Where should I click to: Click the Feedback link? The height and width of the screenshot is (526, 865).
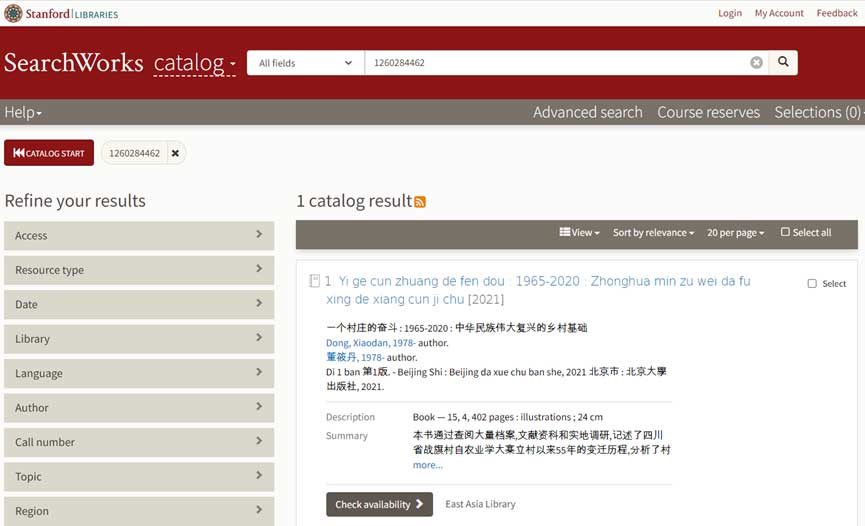point(837,13)
